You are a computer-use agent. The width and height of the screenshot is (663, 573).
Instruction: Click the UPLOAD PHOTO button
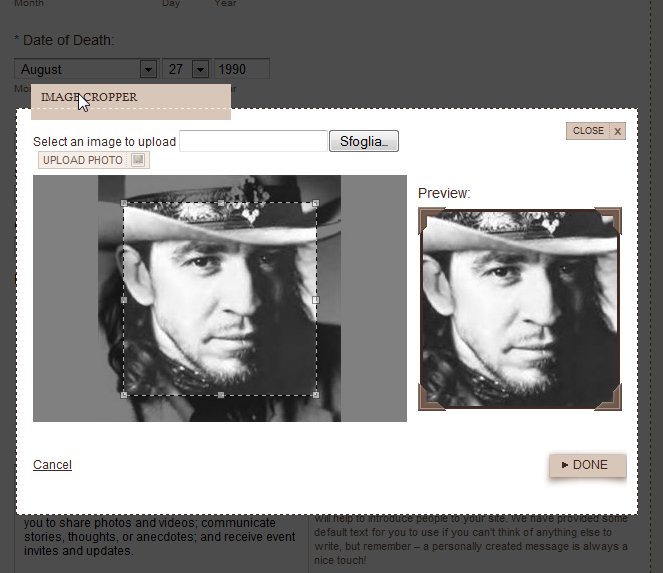pos(93,160)
